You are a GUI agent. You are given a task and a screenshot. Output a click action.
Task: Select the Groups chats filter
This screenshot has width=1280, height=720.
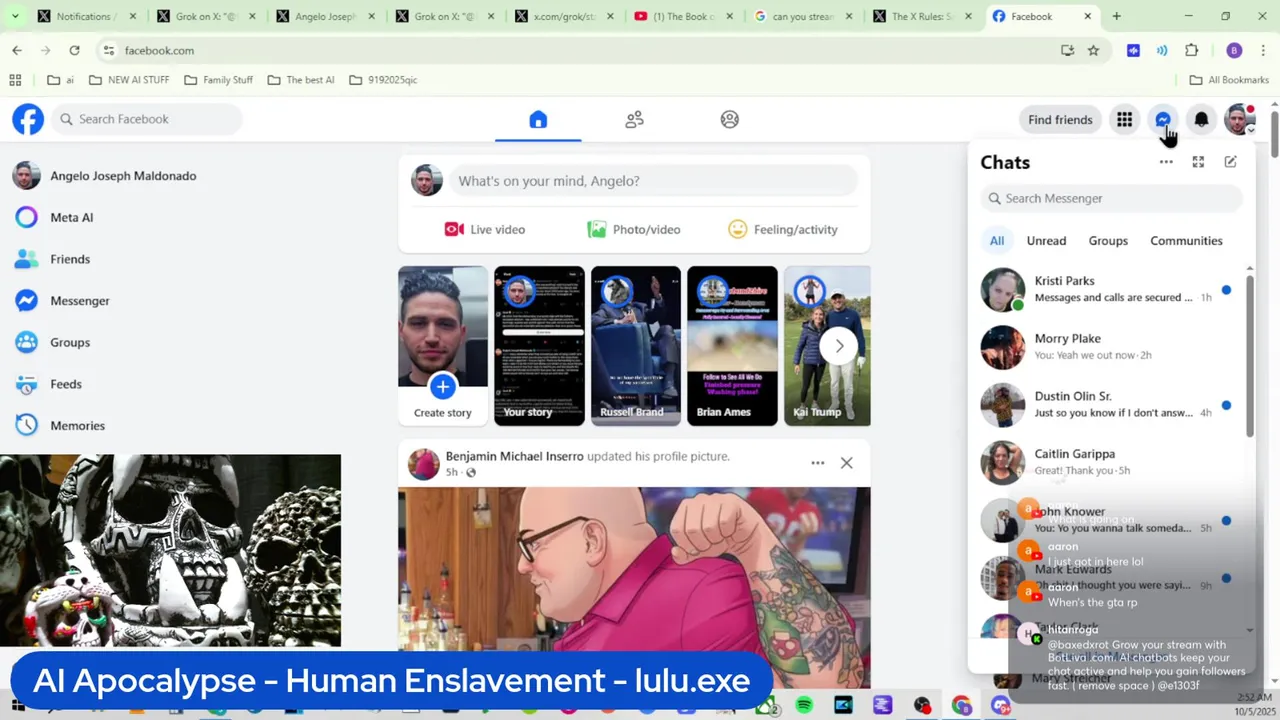coord(1108,241)
